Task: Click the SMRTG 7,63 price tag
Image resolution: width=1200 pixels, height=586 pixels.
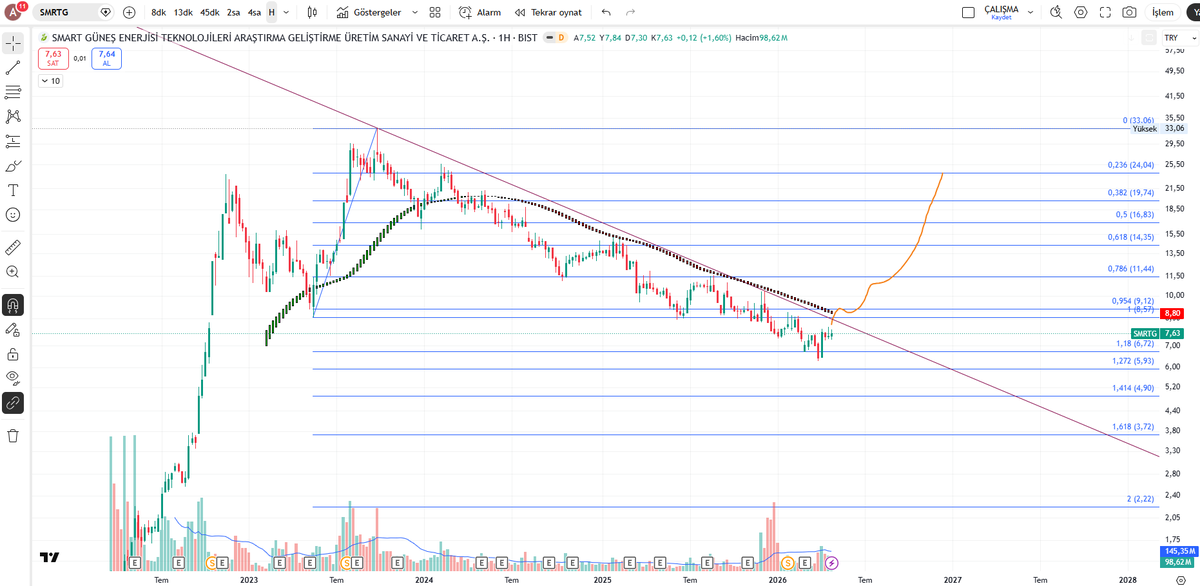Action: (1158, 333)
